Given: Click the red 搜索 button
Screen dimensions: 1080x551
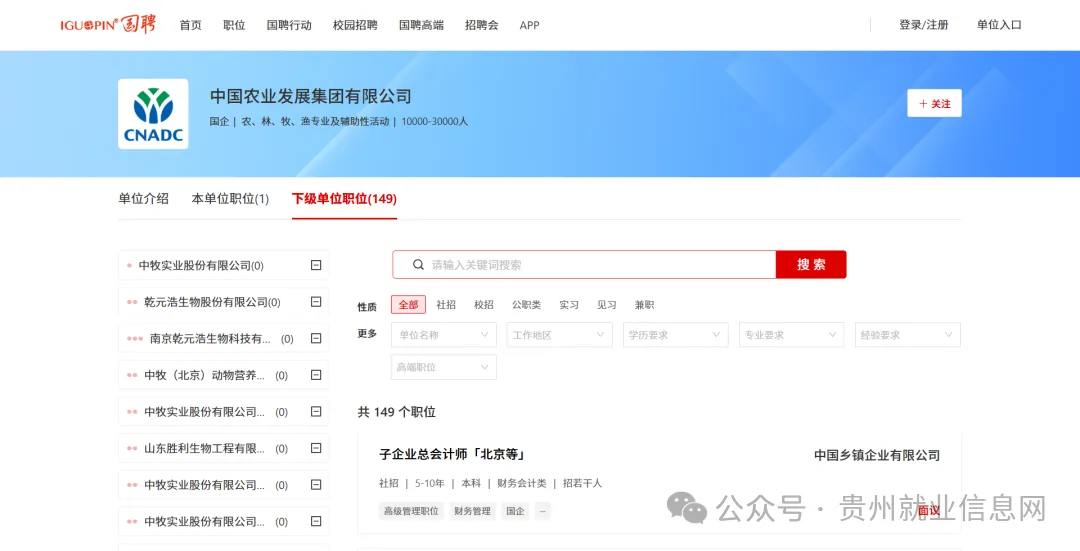Looking at the screenshot, I should click(811, 264).
